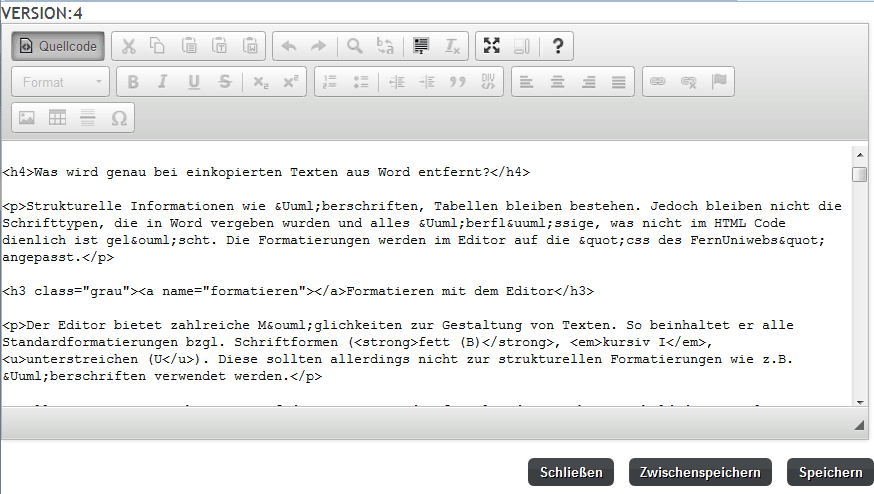Screen dimensions: 874x494
Task: Click the Unlink icon
Action: click(688, 82)
